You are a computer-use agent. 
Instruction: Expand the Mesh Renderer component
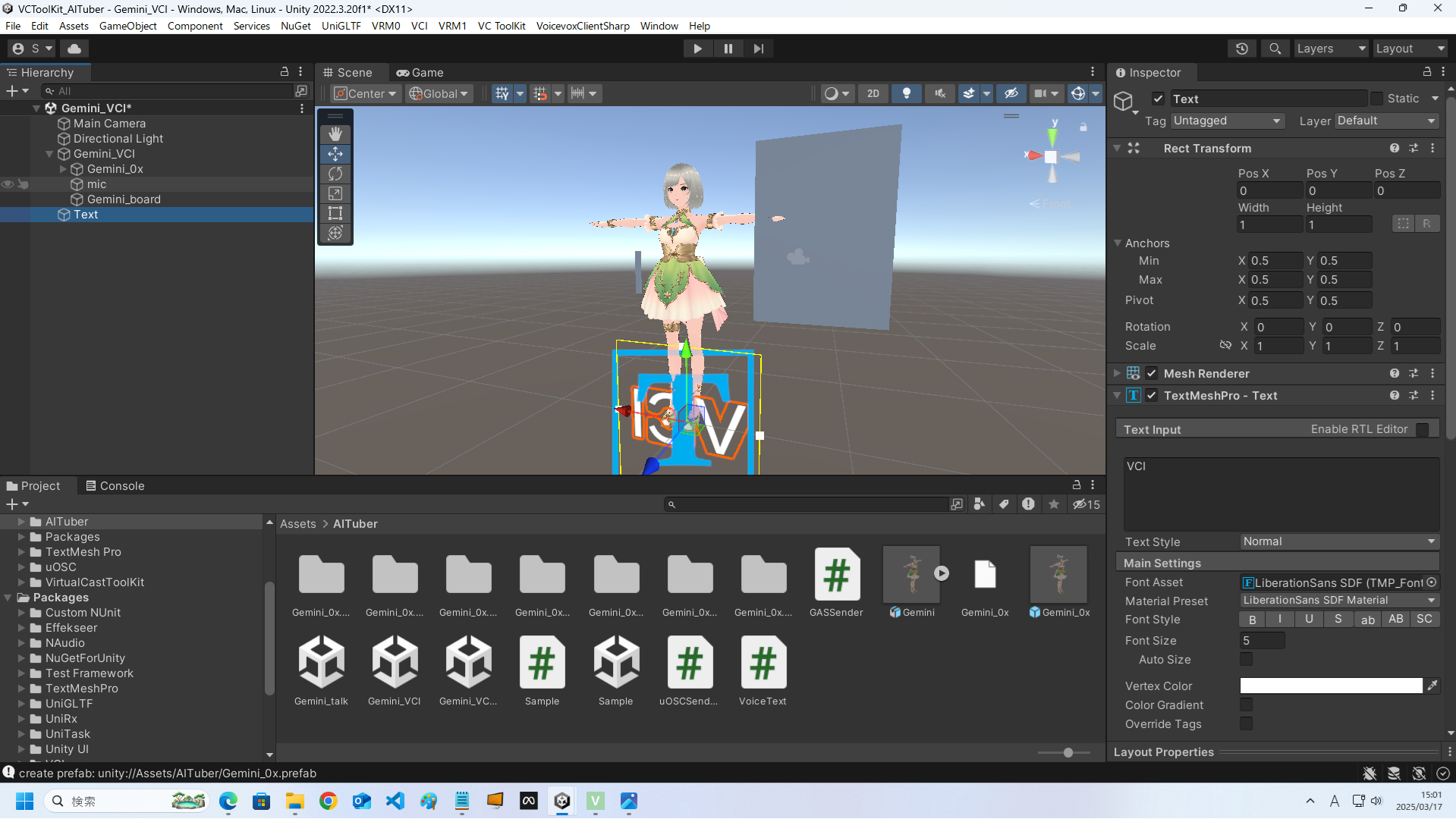click(1117, 373)
